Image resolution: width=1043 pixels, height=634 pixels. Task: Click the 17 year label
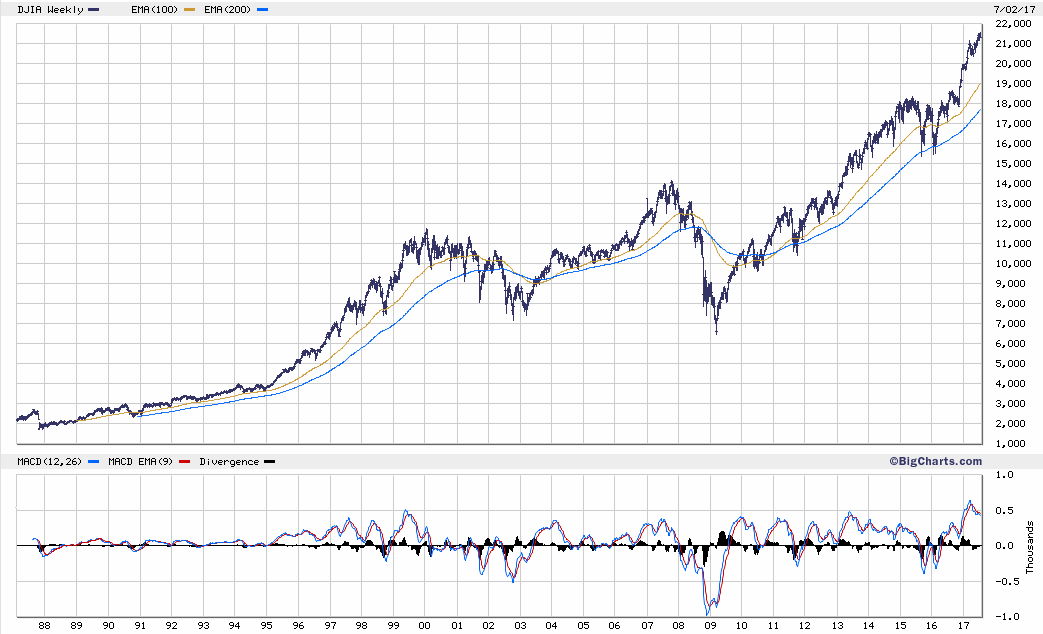pyautogui.click(x=963, y=625)
